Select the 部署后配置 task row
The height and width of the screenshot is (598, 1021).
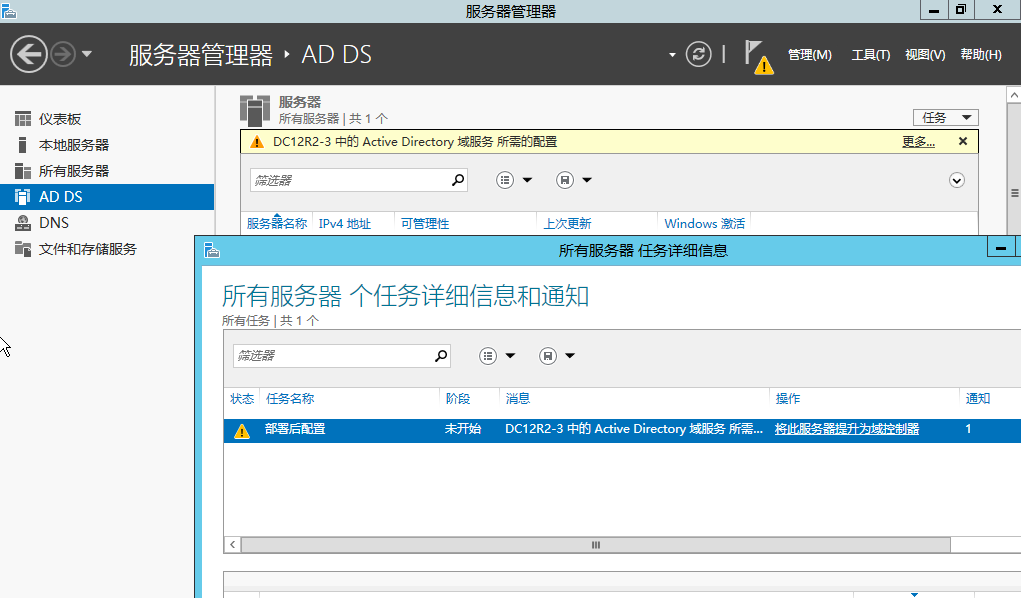coord(622,429)
